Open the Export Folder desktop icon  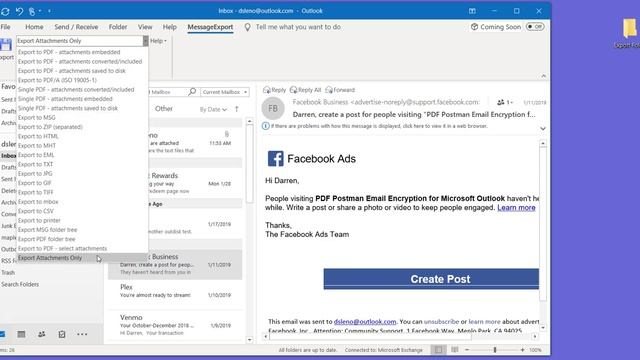[629, 33]
